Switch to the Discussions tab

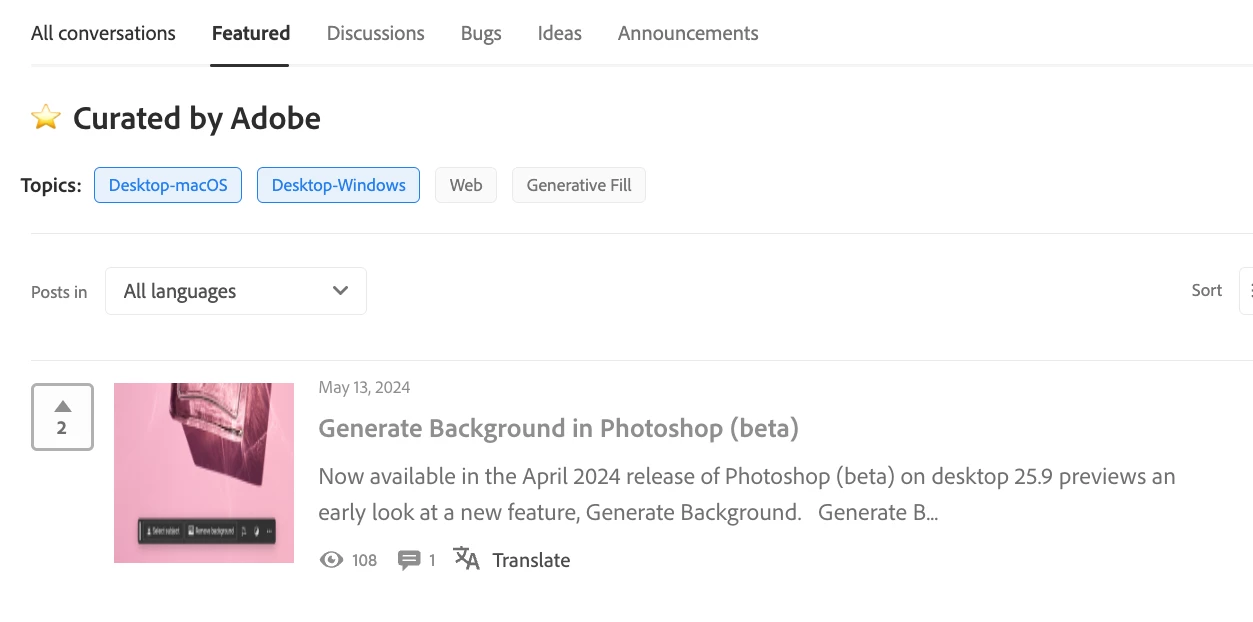pos(376,33)
